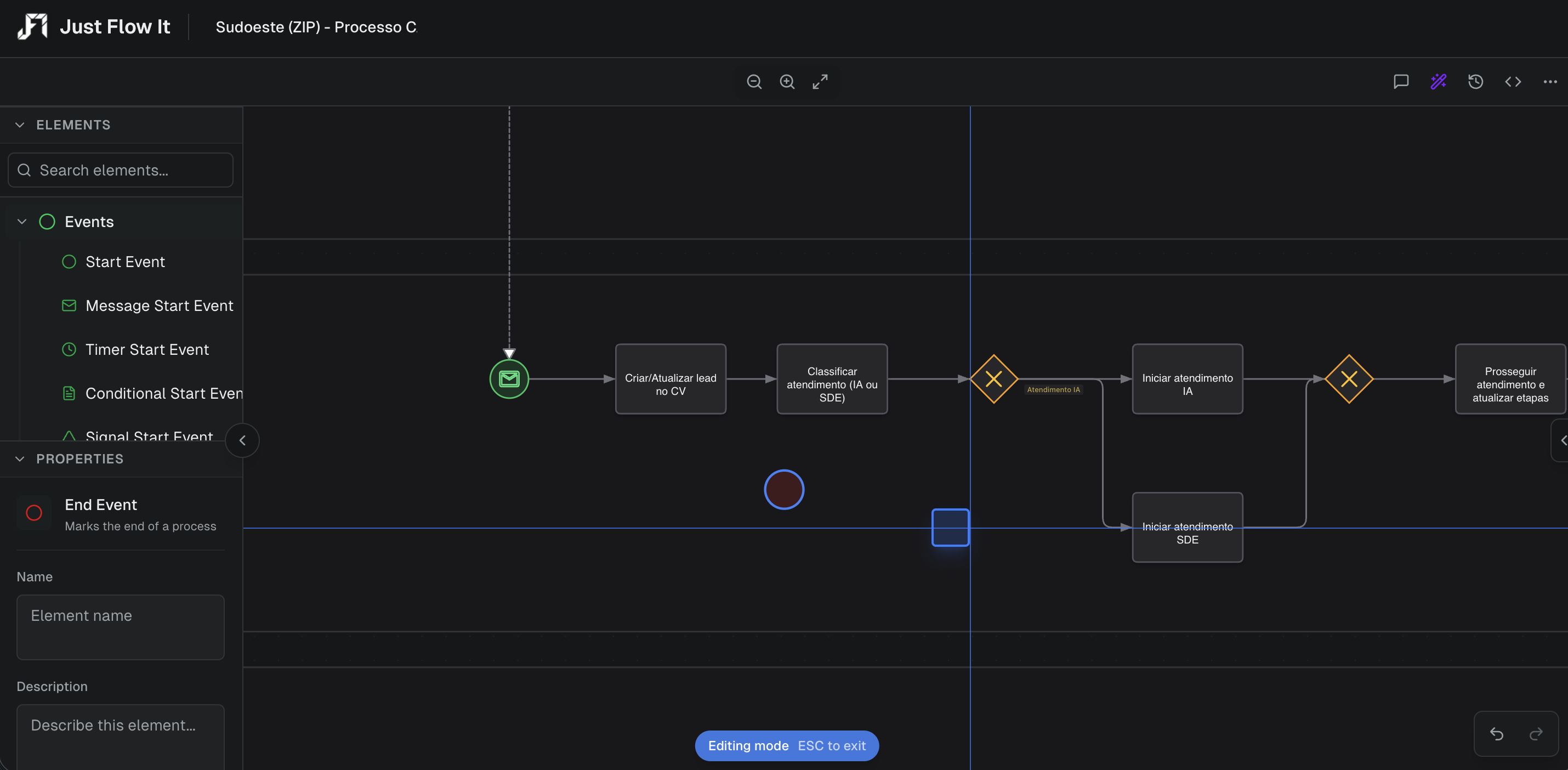Open the comments speech bubble icon

1401,82
